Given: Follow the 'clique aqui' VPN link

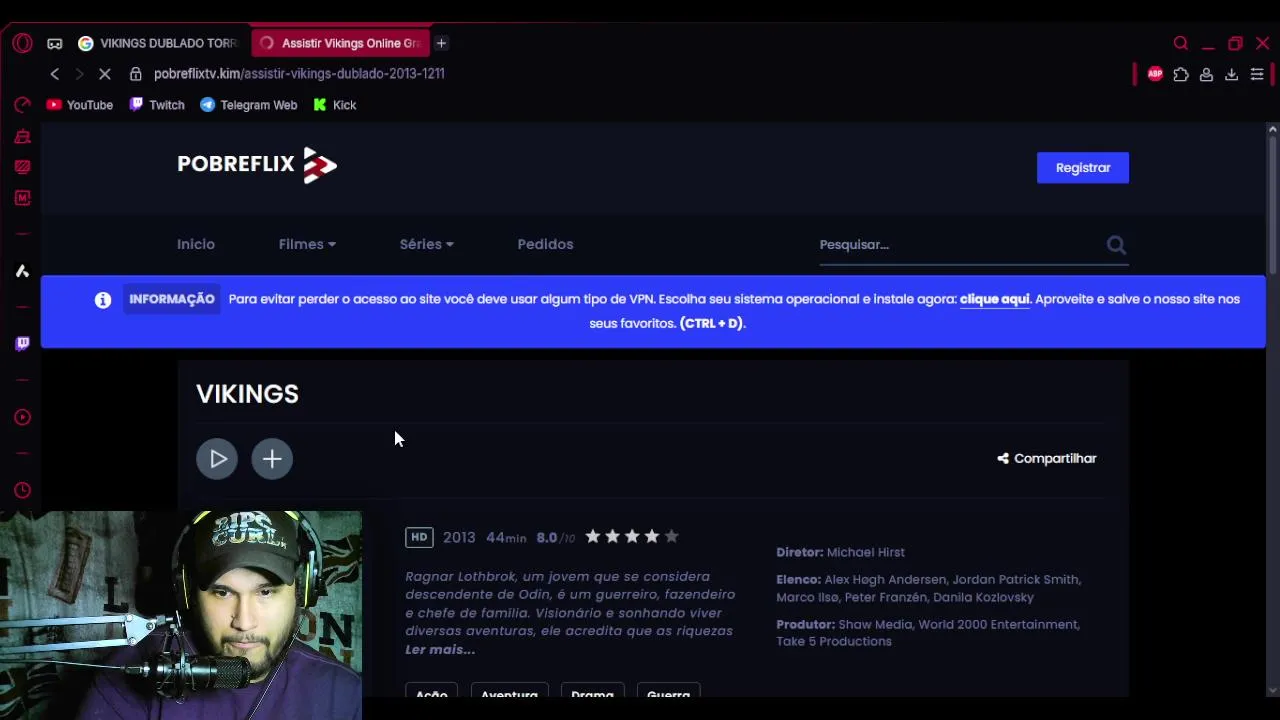Looking at the screenshot, I should pyautogui.click(x=994, y=299).
